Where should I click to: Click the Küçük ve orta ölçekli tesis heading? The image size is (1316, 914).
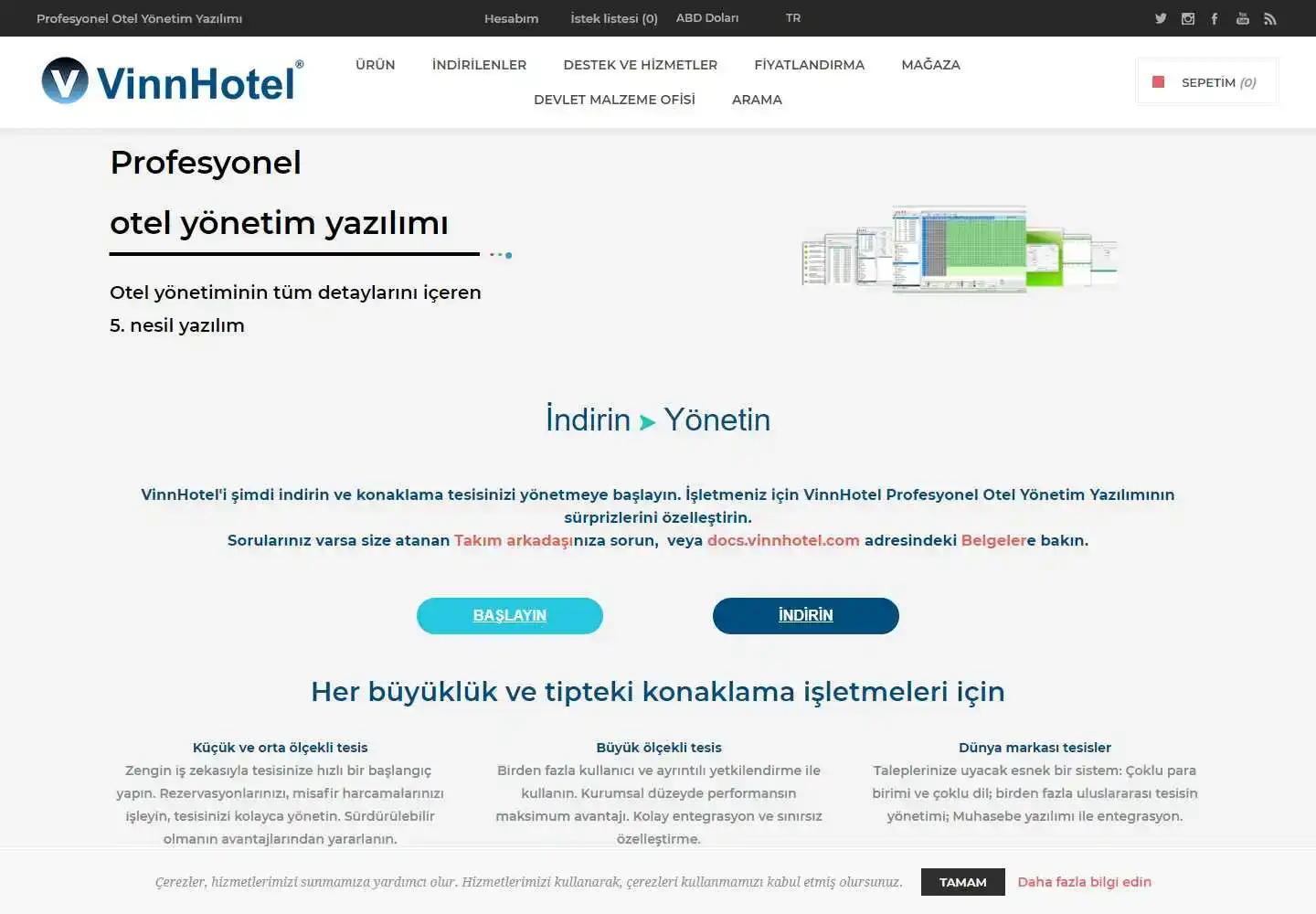(x=281, y=748)
